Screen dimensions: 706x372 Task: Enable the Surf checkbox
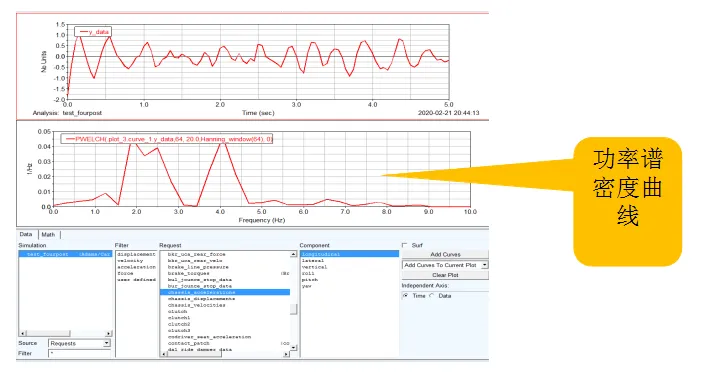[x=404, y=245]
